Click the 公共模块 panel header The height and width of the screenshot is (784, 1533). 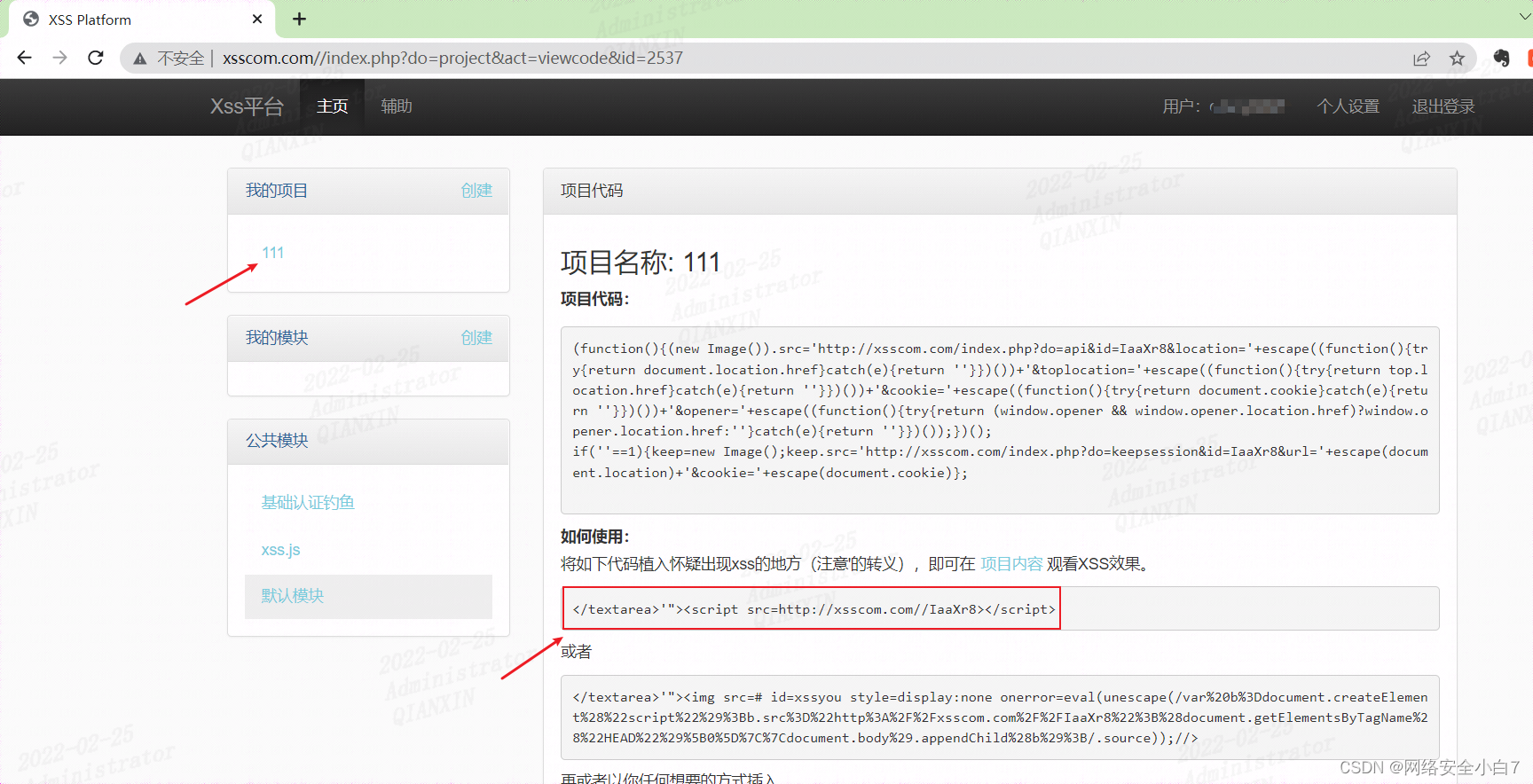368,441
